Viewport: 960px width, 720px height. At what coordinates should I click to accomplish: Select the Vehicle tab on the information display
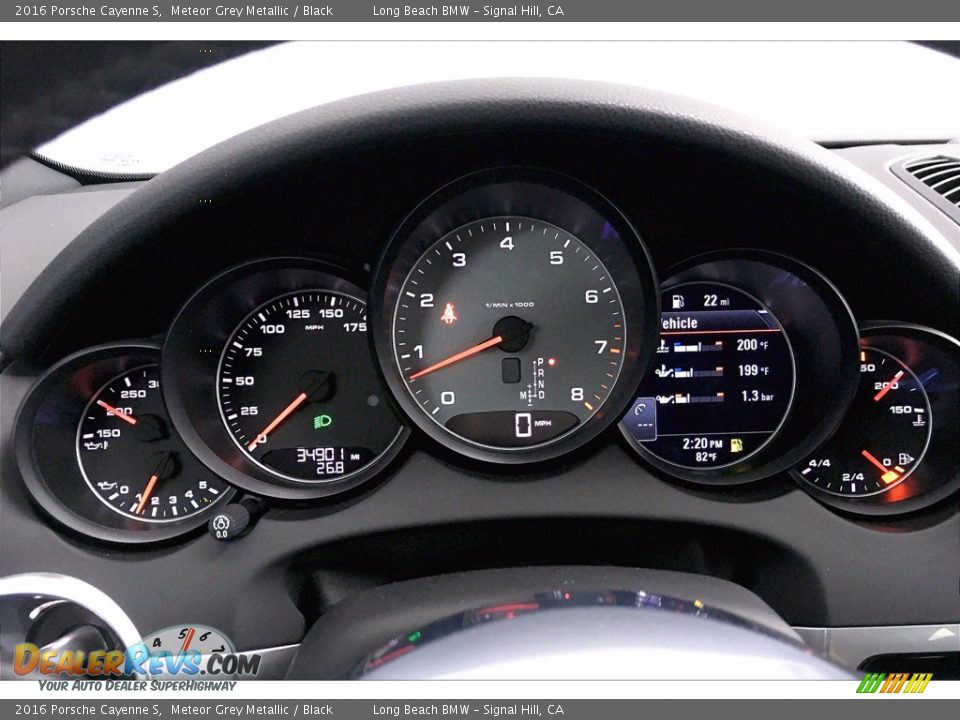678,322
